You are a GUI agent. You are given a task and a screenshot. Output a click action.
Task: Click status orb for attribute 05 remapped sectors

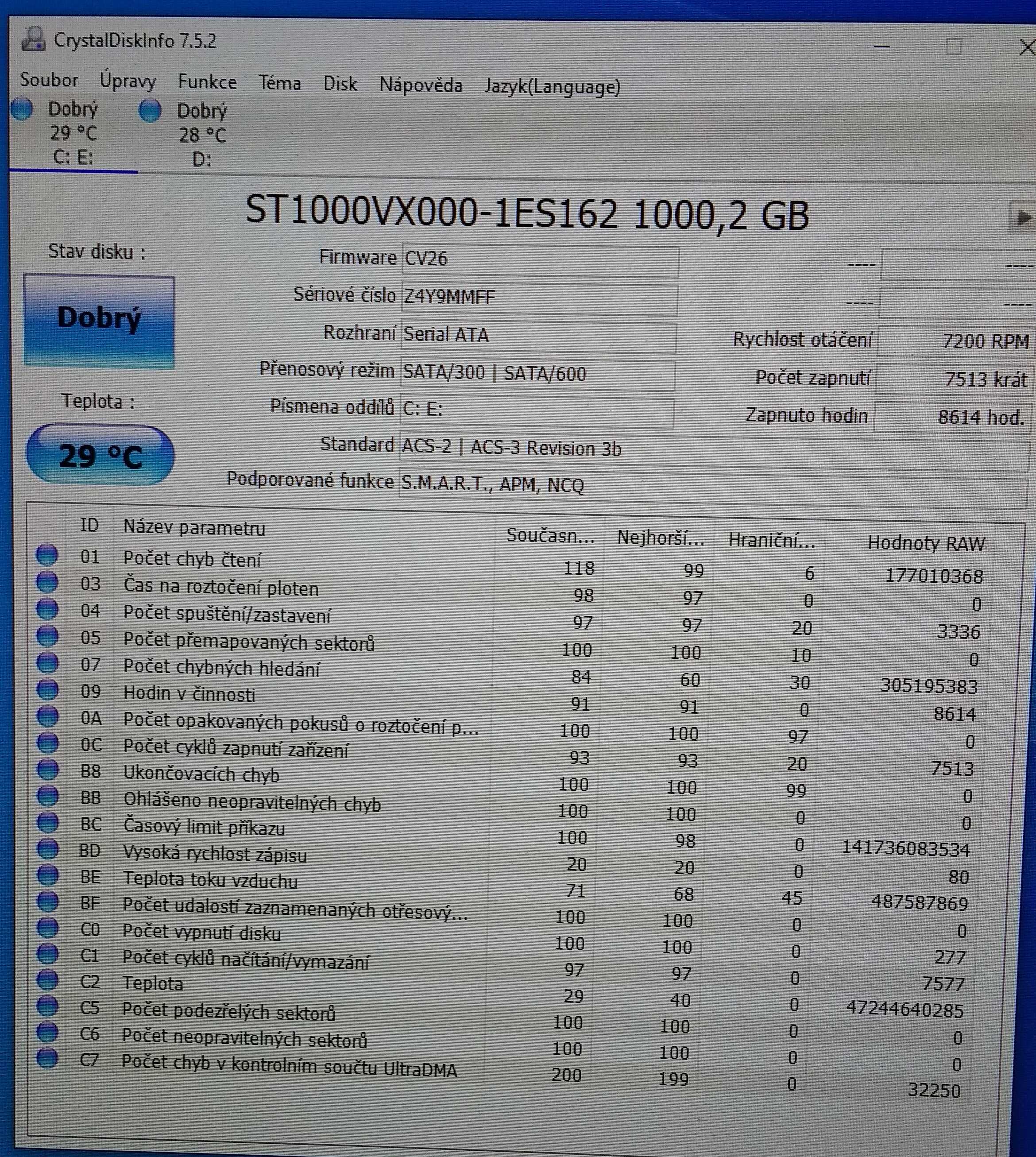(47, 635)
